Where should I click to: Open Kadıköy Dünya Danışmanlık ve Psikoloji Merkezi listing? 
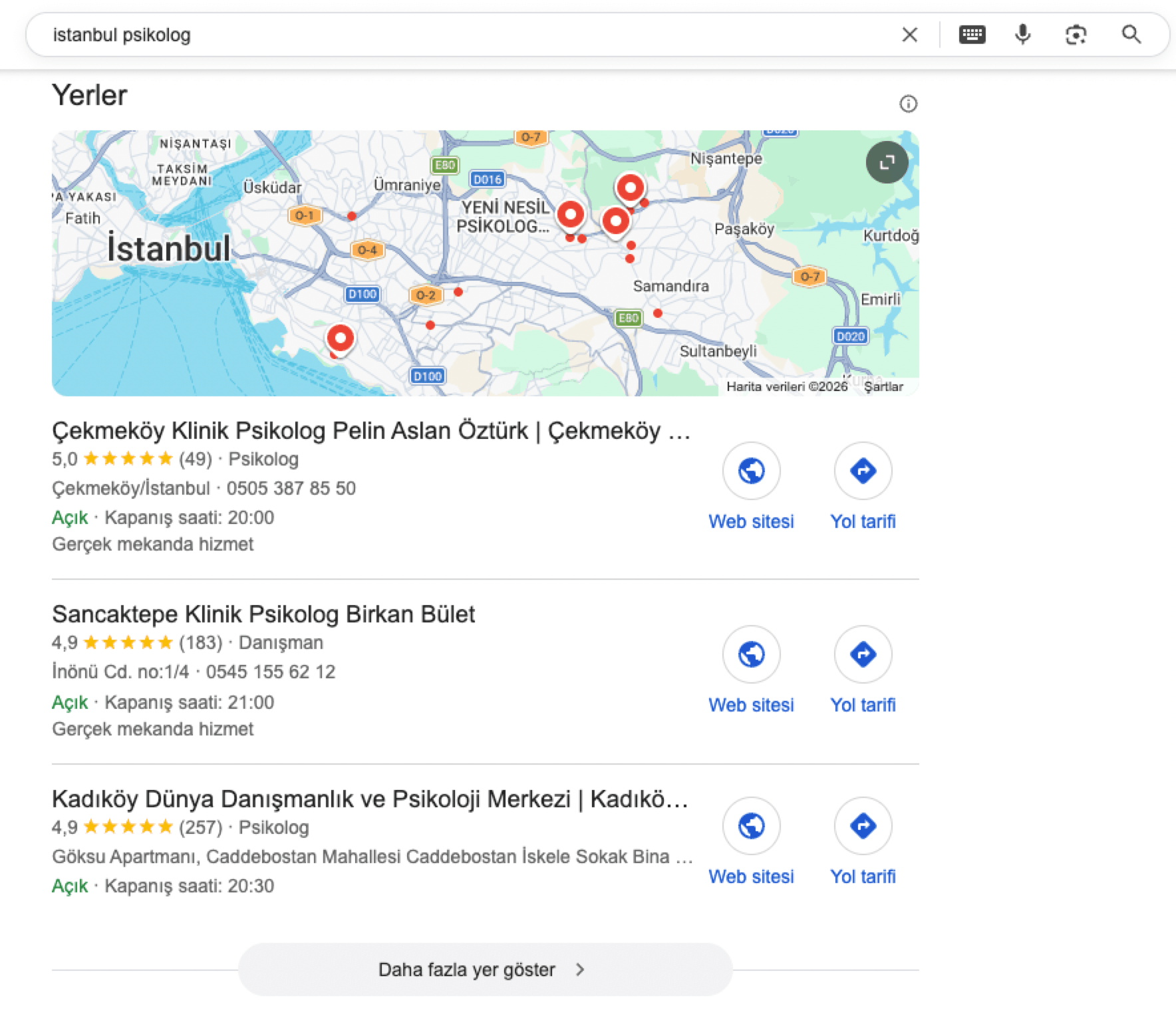[370, 799]
